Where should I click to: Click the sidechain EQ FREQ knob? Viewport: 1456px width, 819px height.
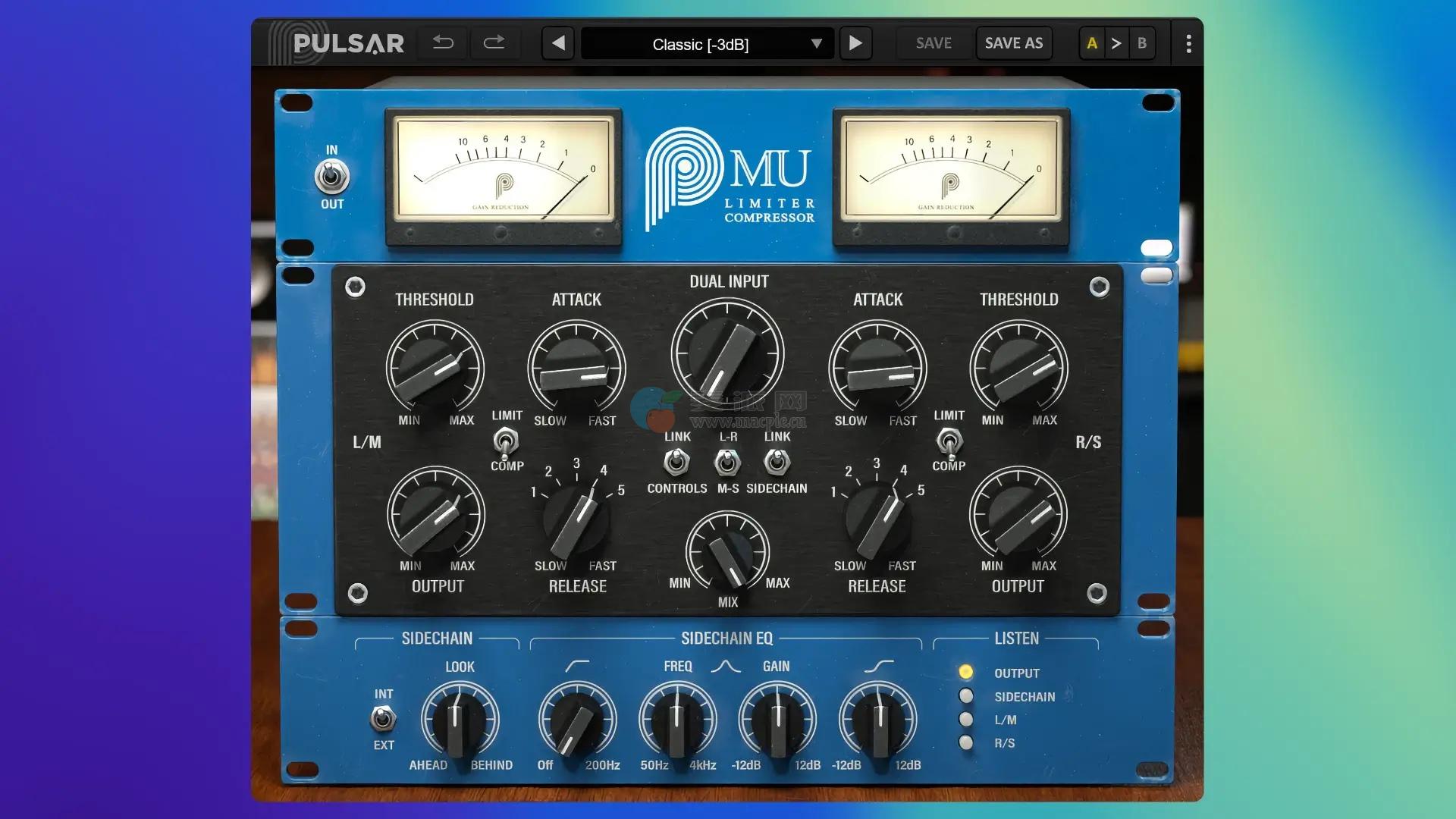click(x=677, y=720)
